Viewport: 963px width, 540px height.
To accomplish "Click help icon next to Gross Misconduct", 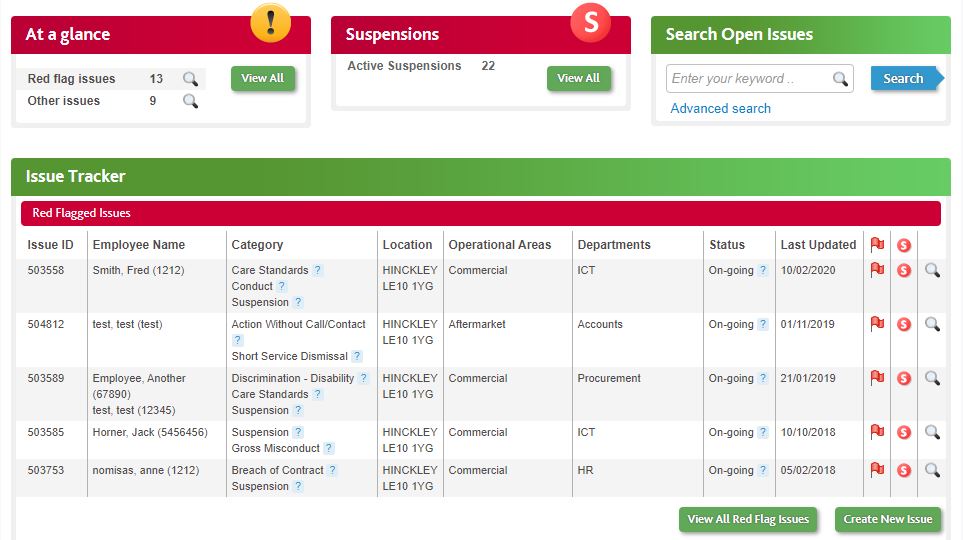I will pos(329,448).
